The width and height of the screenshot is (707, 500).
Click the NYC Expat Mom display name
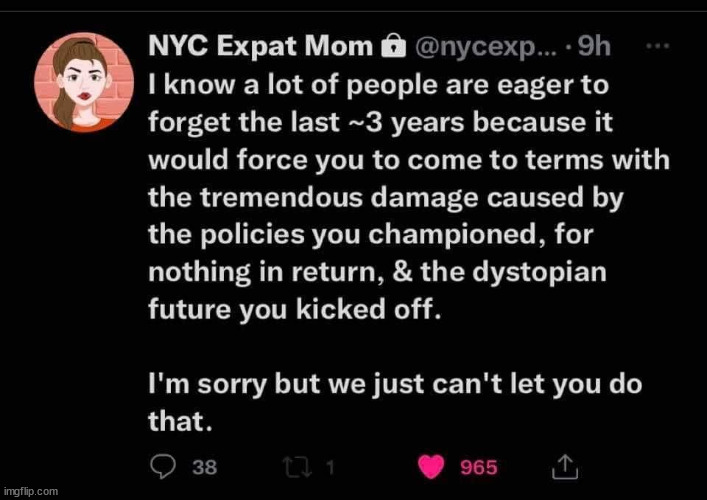[x=261, y=46]
